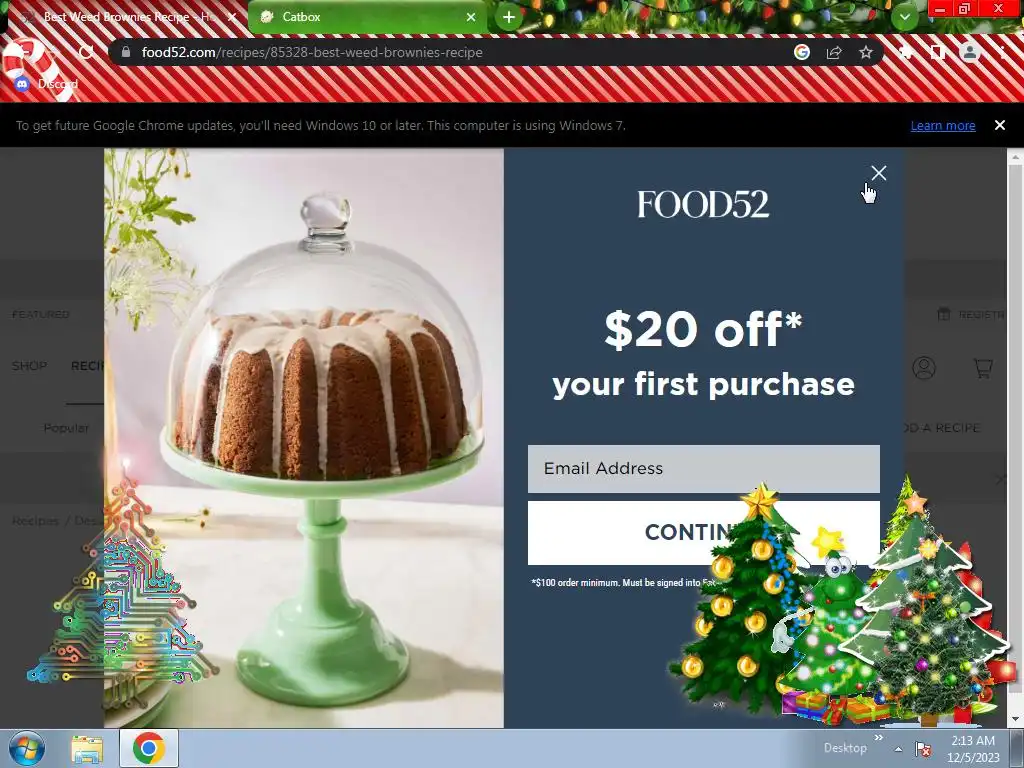This screenshot has width=1024, height=768.
Task: Focus the Email Address field
Action: click(x=703, y=469)
